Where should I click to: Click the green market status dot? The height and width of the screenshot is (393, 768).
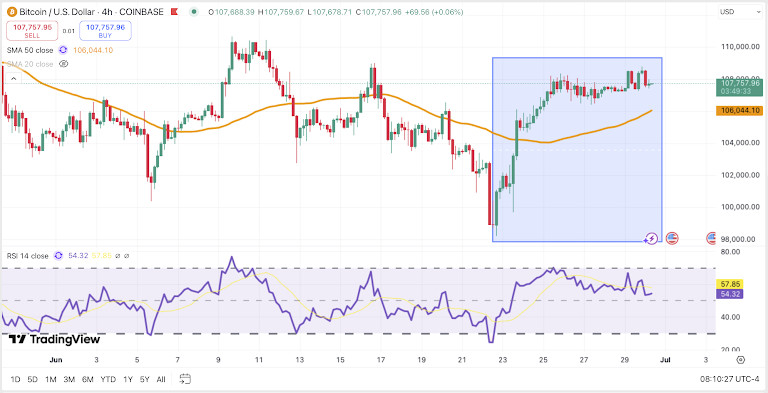[195, 12]
